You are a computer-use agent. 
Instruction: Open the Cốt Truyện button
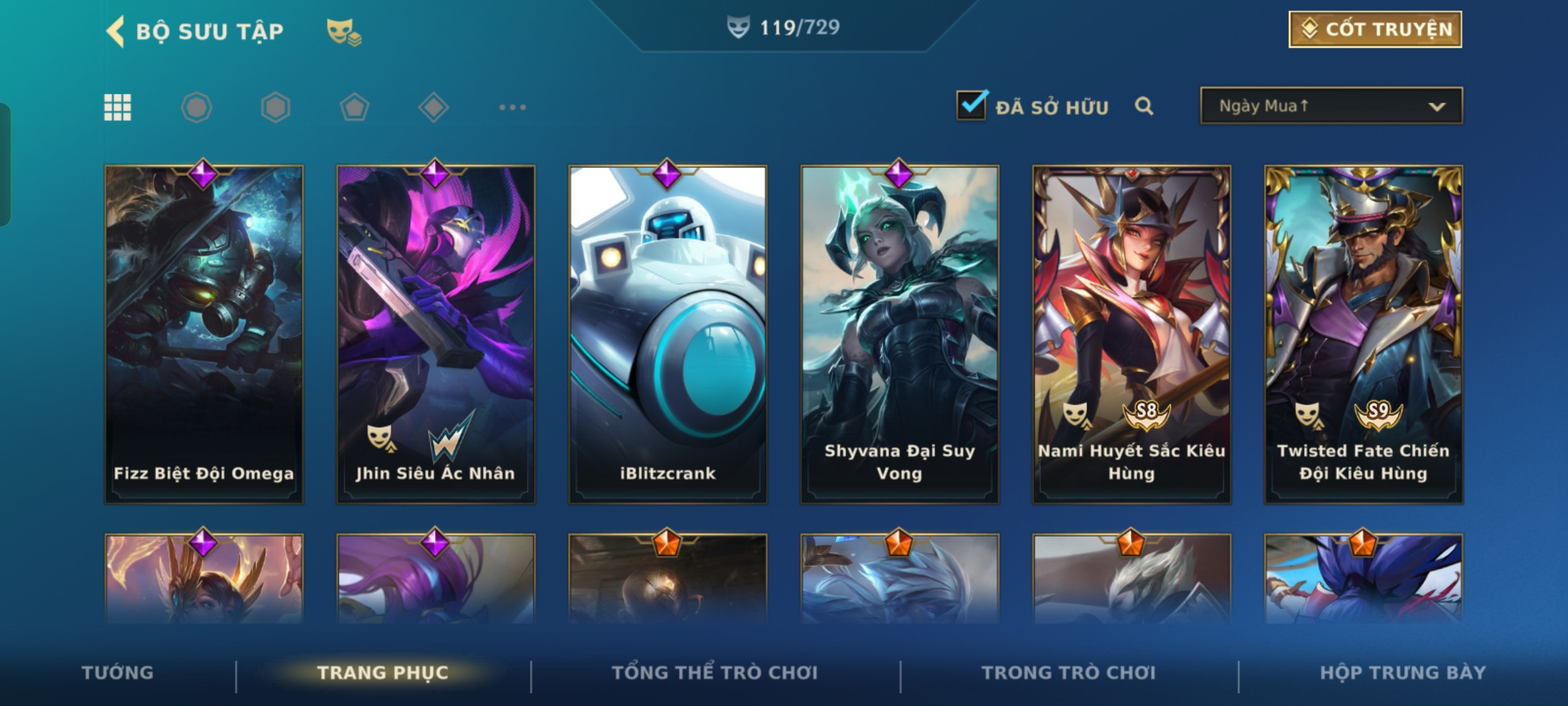[1375, 29]
